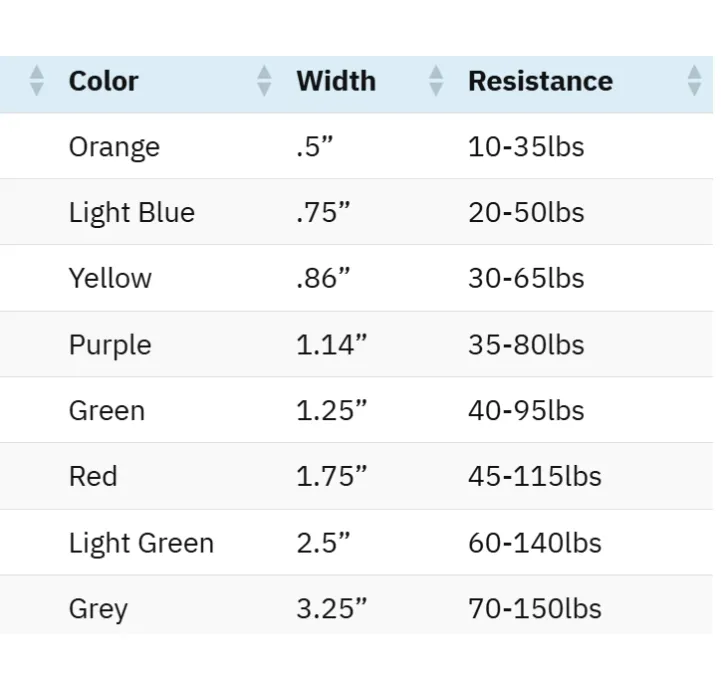Screen dimensions: 728x683
Task: Click the Grey band 3.25" width
Action: tap(332, 609)
